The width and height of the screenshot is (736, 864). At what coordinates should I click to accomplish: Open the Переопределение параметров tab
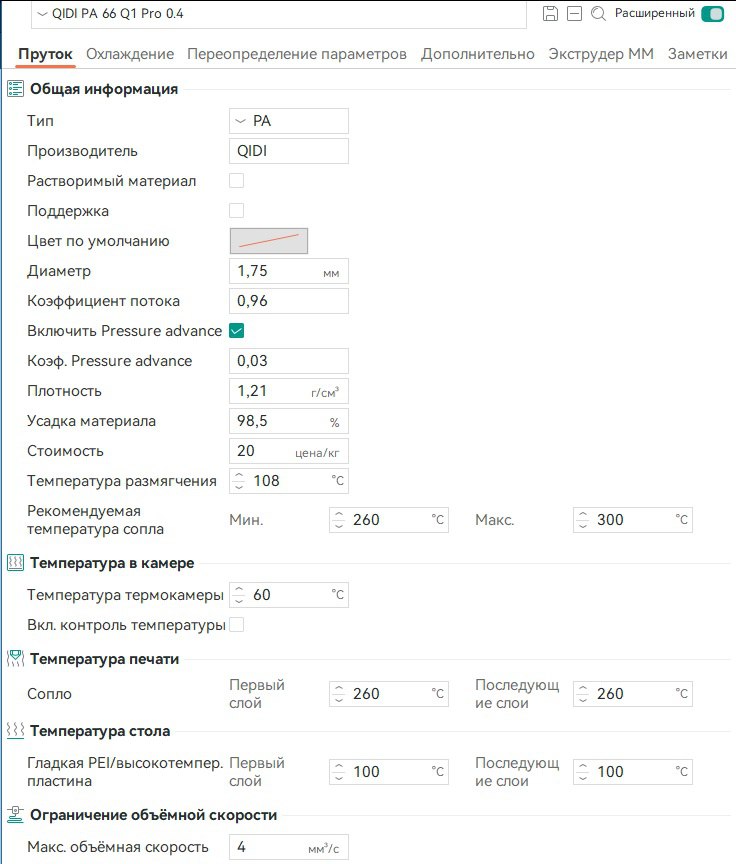[x=297, y=54]
